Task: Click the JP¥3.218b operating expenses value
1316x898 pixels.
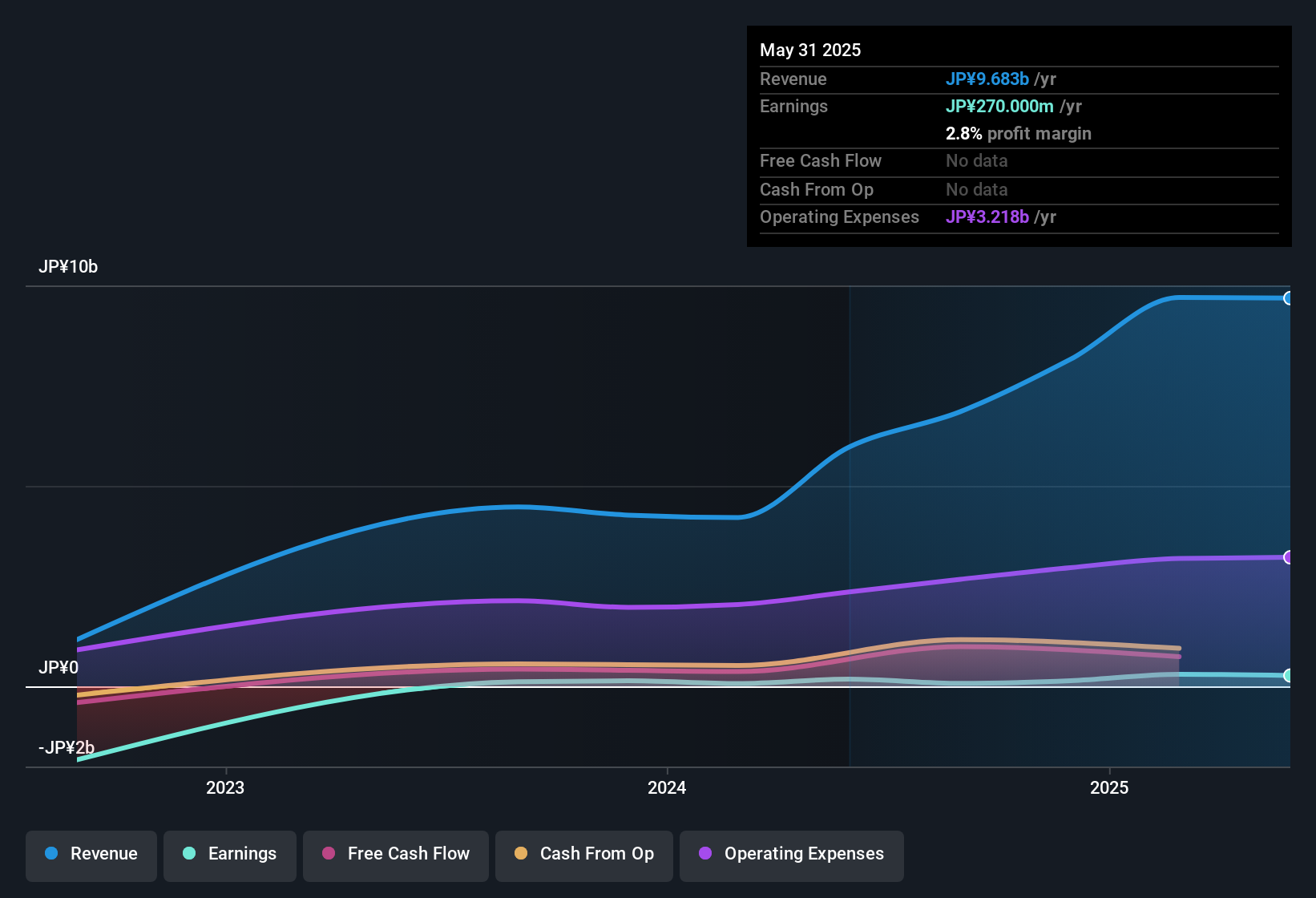Action: [987, 217]
